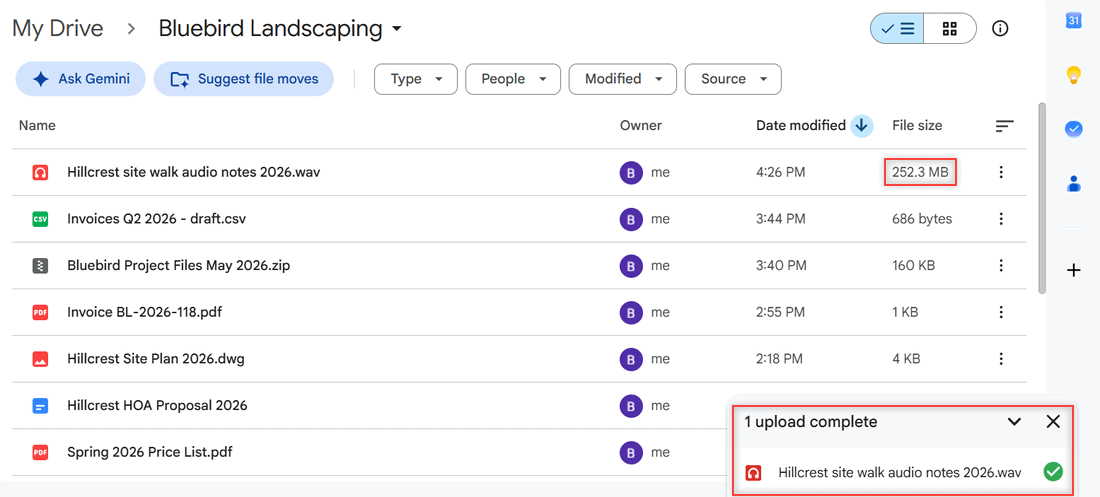Open the view details info icon
Viewport: 1100px width, 497px height.
click(1000, 29)
